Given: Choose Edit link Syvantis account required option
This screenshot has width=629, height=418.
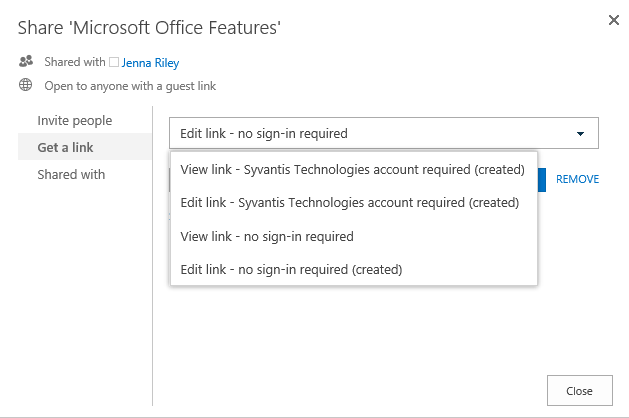Looking at the screenshot, I should coord(353,203).
